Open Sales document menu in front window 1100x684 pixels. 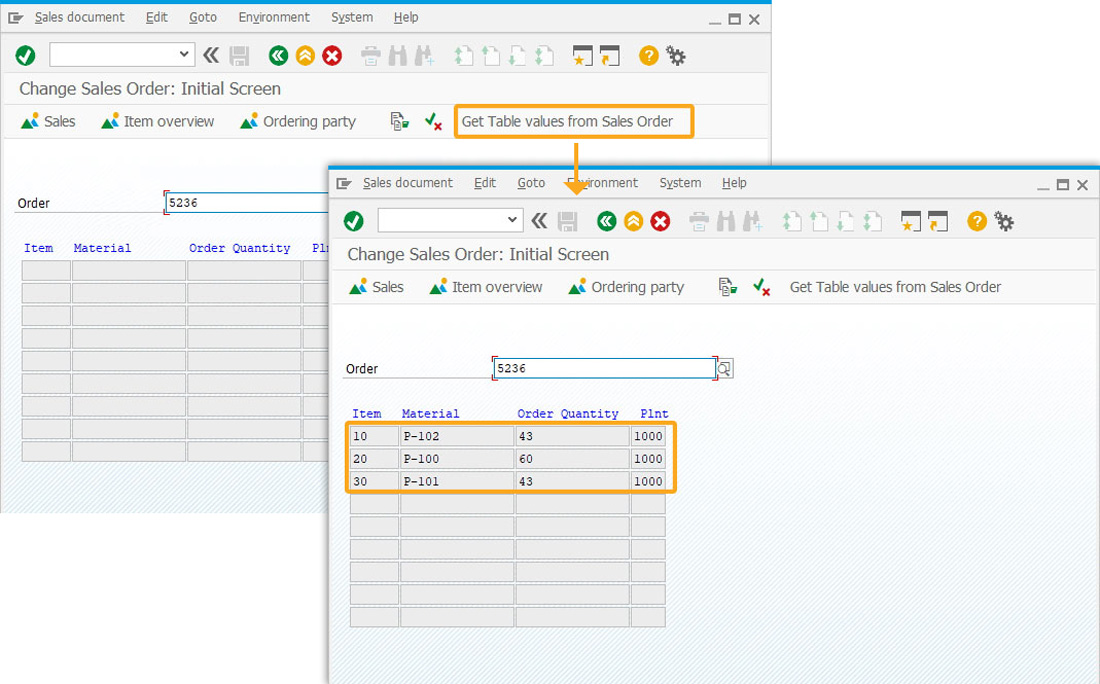click(x=408, y=183)
